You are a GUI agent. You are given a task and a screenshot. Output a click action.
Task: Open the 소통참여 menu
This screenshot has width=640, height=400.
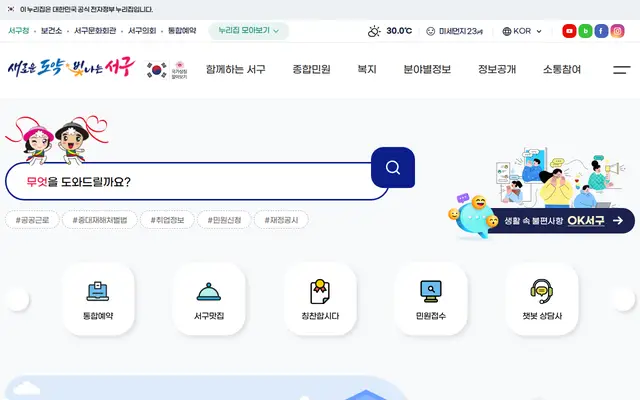coord(562,69)
